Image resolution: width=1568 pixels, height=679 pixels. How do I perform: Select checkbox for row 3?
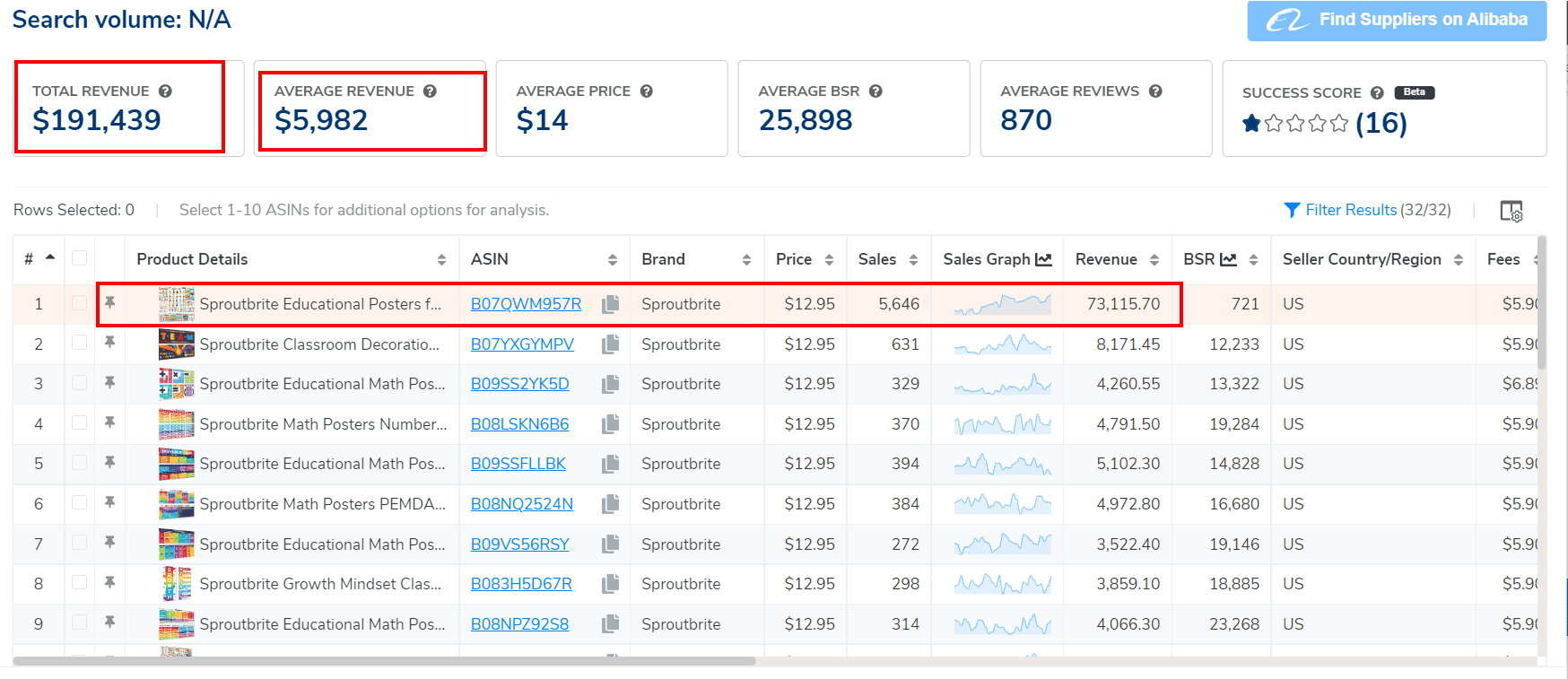click(x=80, y=383)
